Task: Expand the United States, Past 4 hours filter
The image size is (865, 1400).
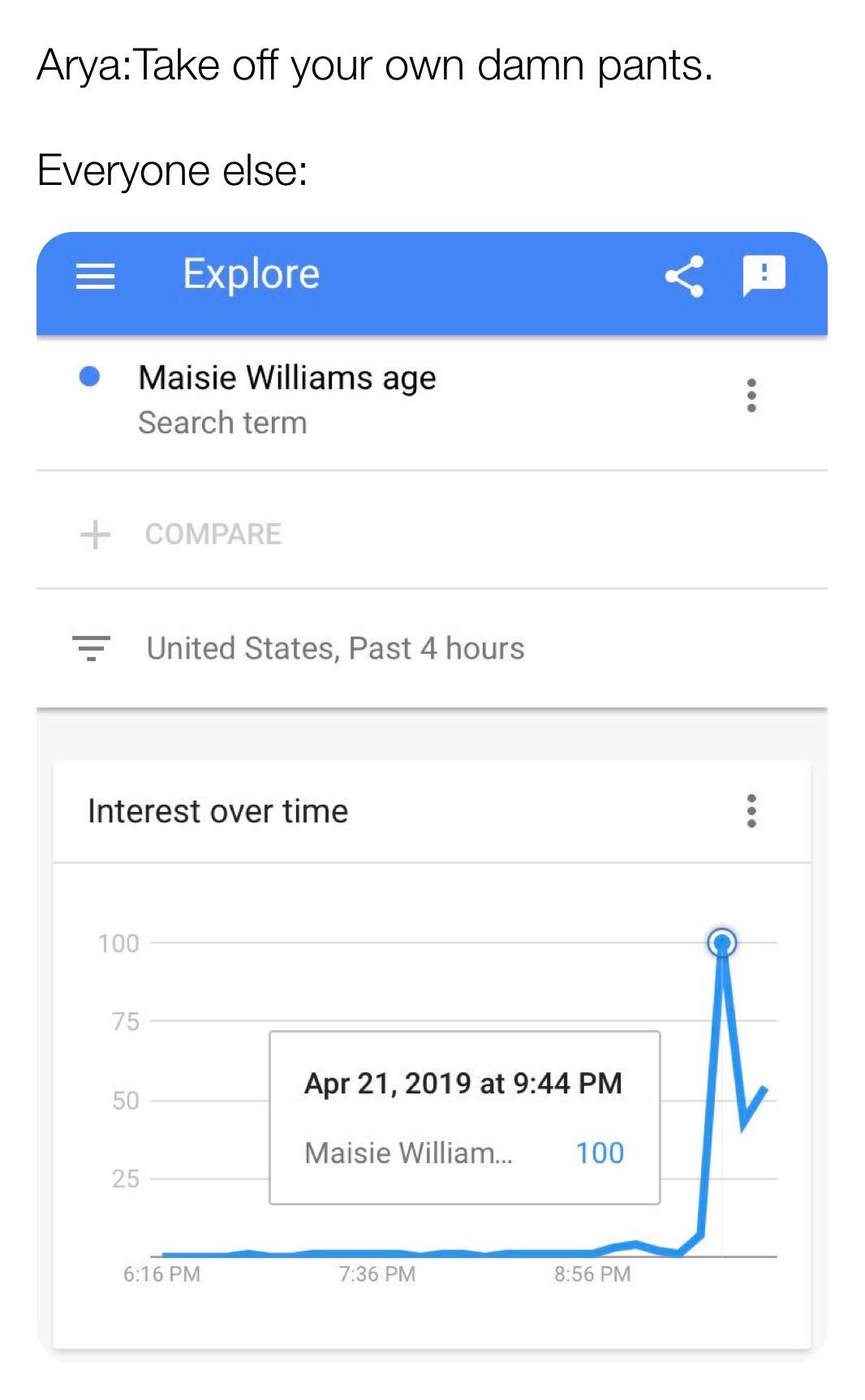Action: 335,648
